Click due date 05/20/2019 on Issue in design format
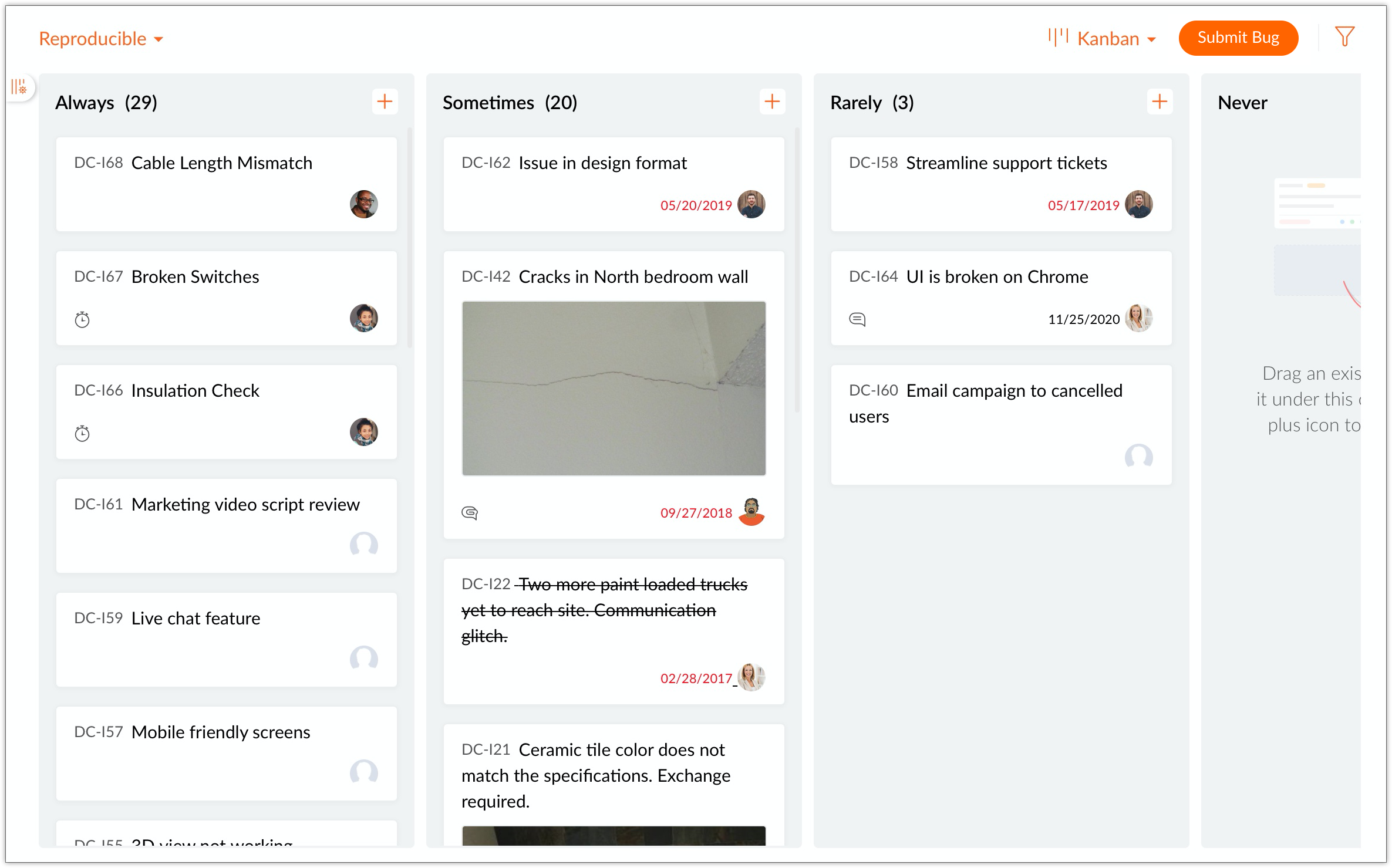1392x868 pixels. (x=696, y=205)
